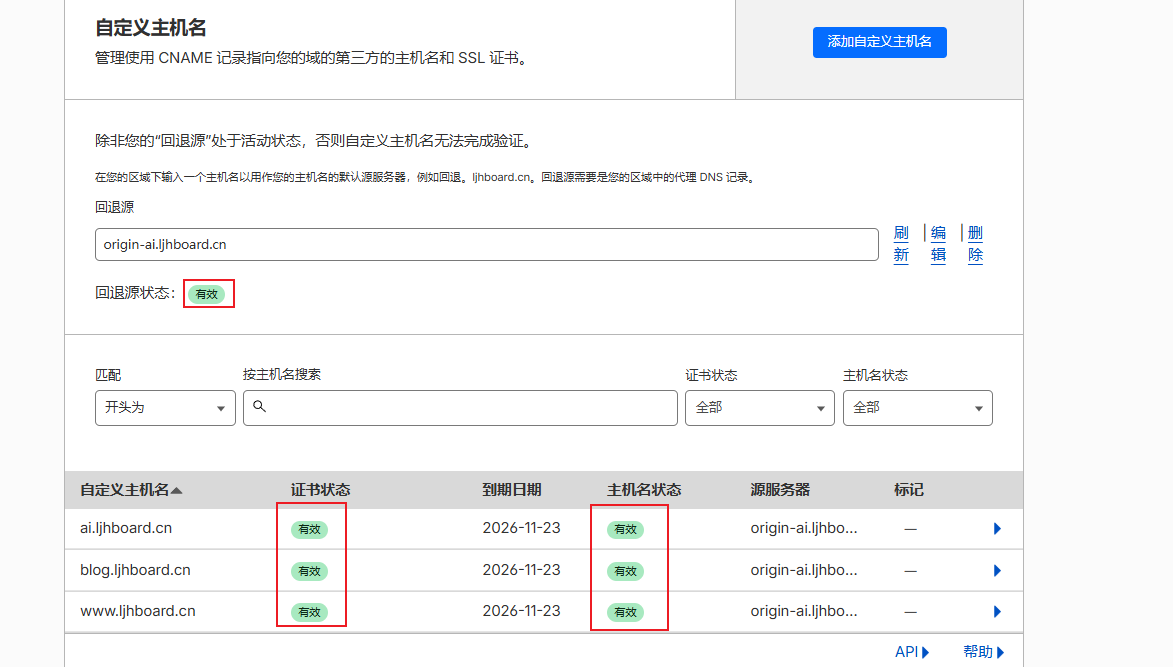The height and width of the screenshot is (667, 1173).
Task: Click origin server cell in ai.ljhboard.cn row
Action: (x=803, y=528)
